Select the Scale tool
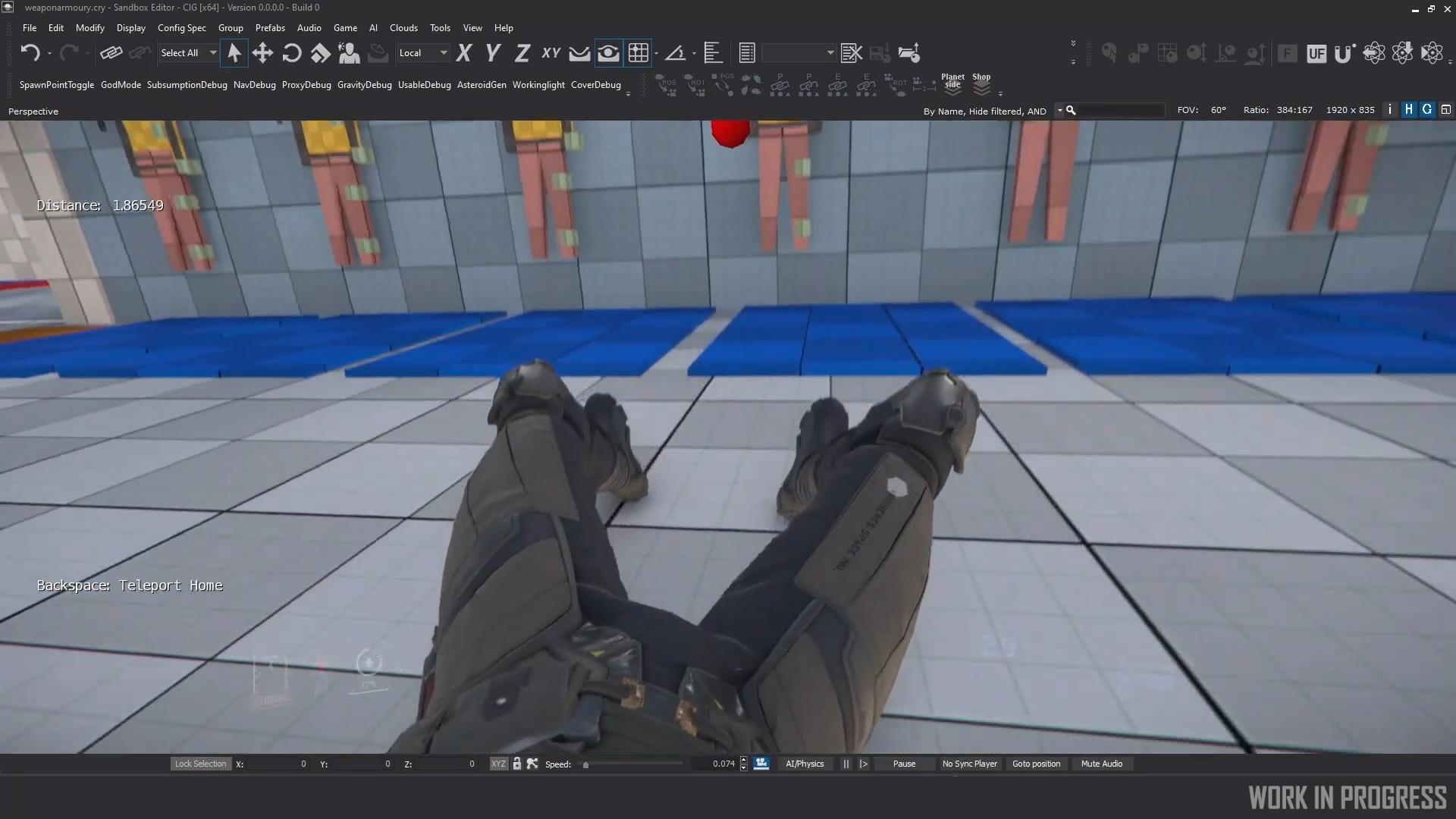The width and height of the screenshot is (1456, 819). pos(321,53)
